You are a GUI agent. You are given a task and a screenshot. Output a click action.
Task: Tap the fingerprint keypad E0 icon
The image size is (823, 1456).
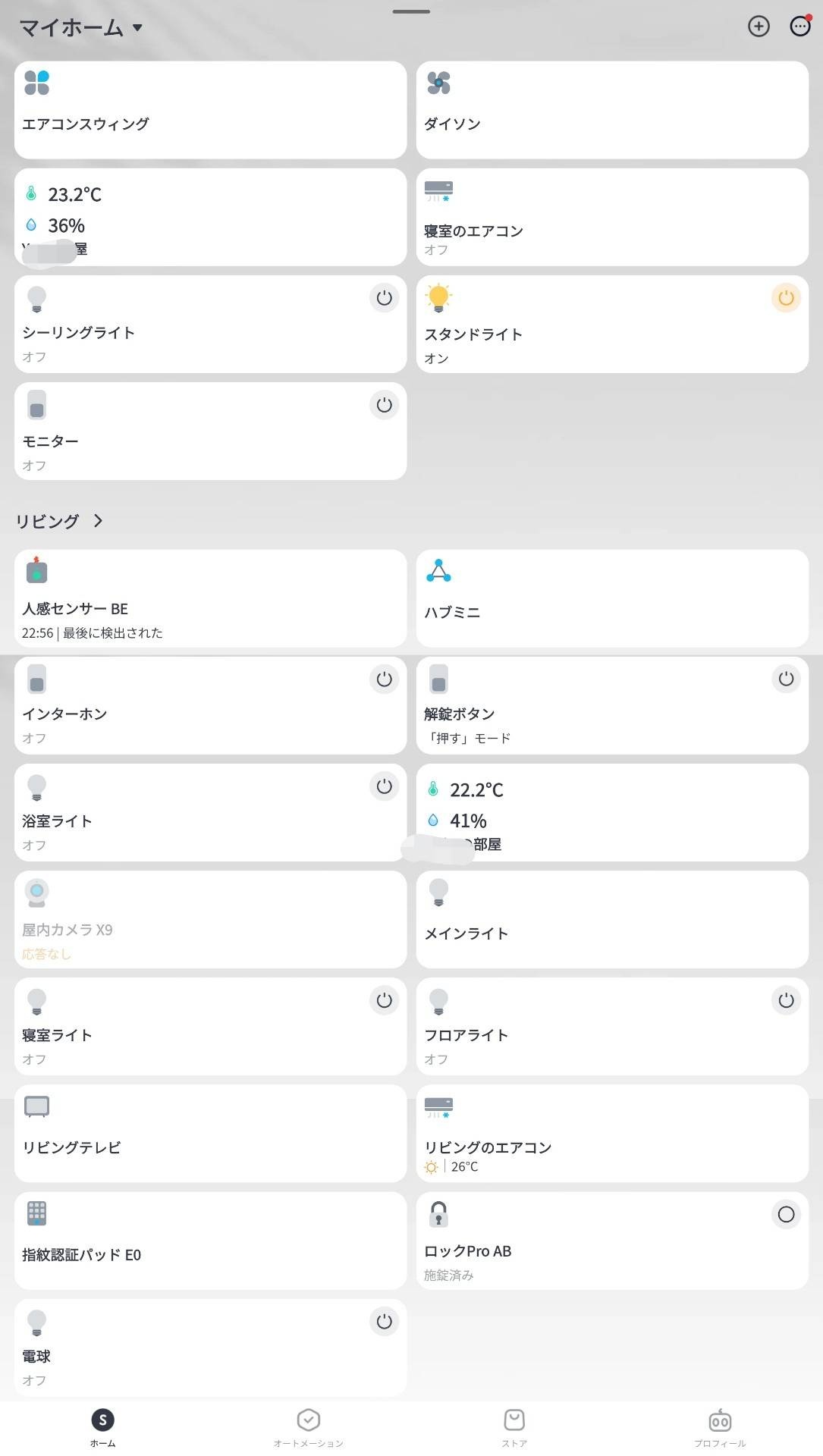36,1213
